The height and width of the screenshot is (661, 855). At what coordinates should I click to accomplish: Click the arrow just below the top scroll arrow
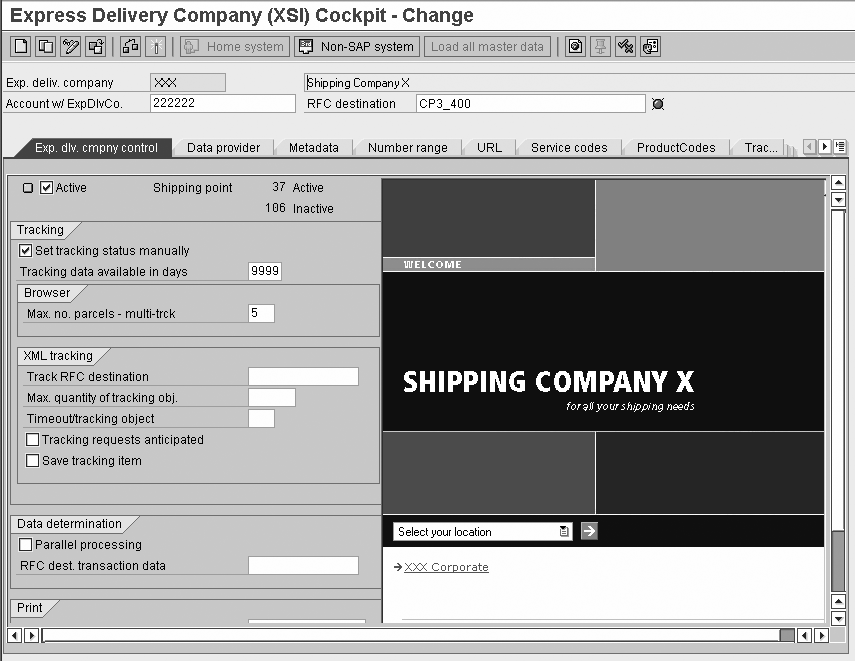839,199
